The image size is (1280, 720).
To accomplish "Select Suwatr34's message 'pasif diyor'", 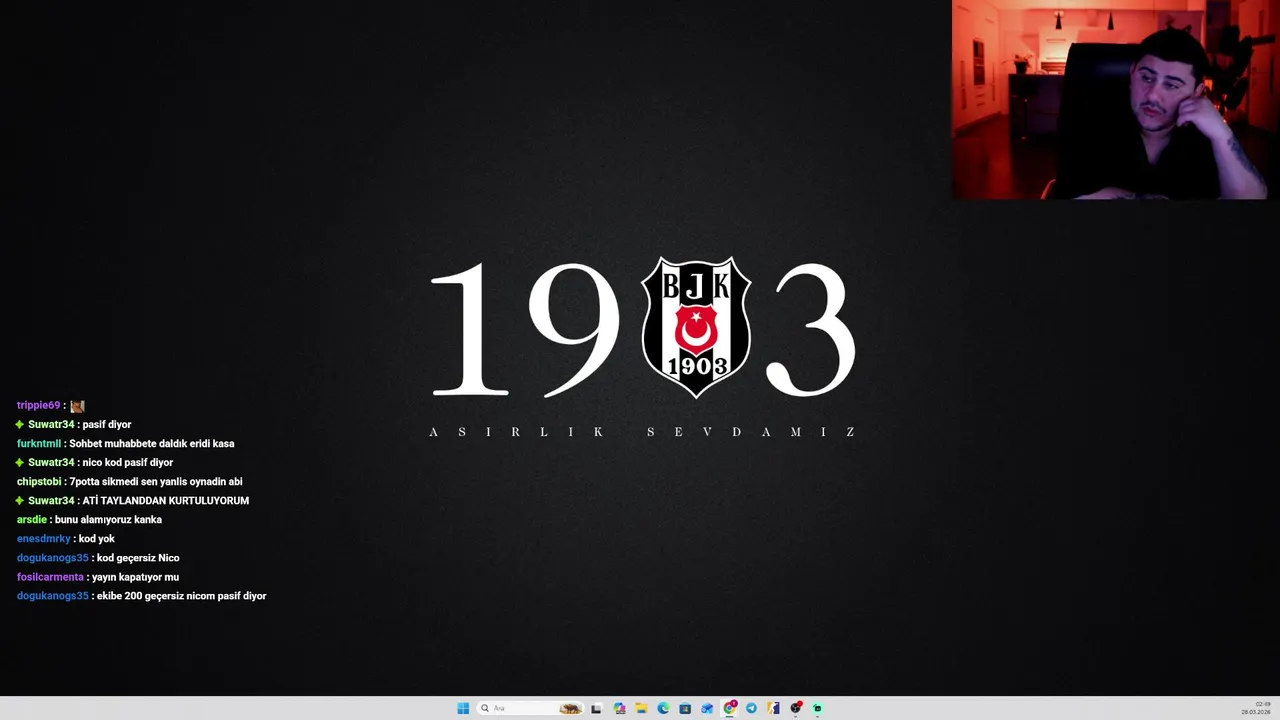I will [107, 424].
